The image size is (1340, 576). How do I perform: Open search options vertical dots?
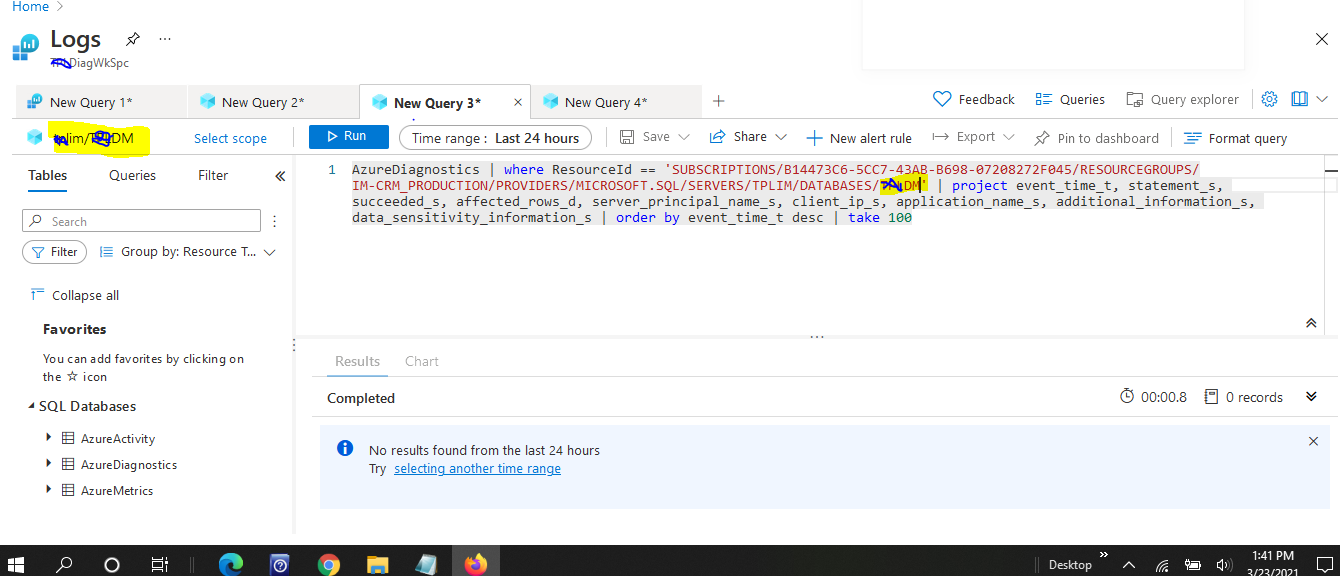pyautogui.click(x=275, y=221)
